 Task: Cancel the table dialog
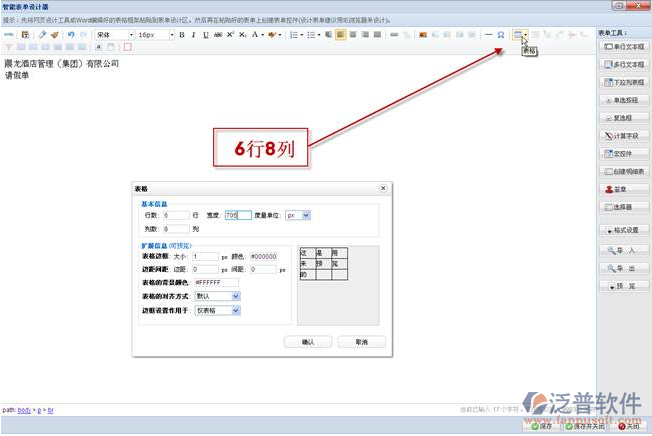(x=361, y=342)
